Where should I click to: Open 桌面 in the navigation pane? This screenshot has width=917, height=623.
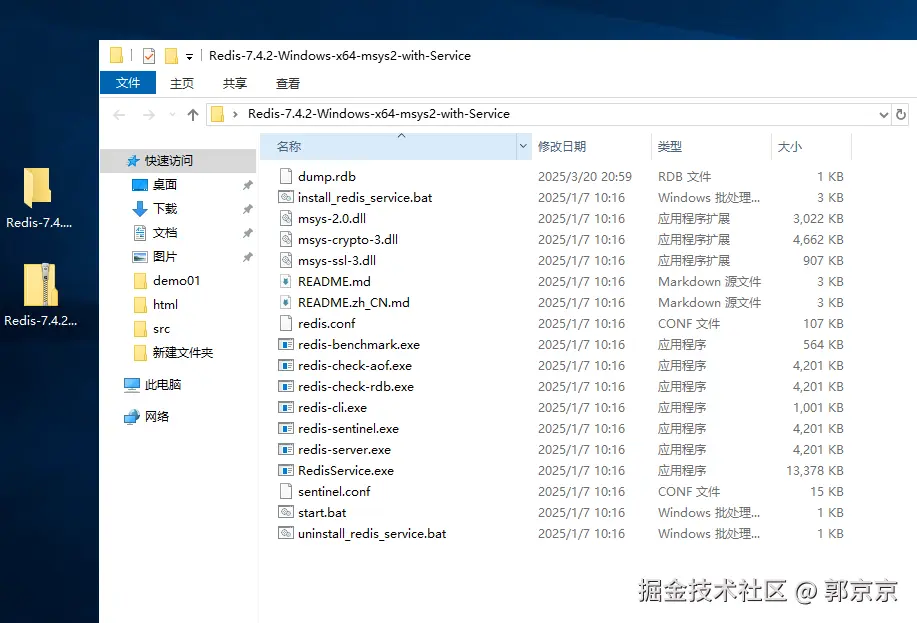tap(164, 185)
